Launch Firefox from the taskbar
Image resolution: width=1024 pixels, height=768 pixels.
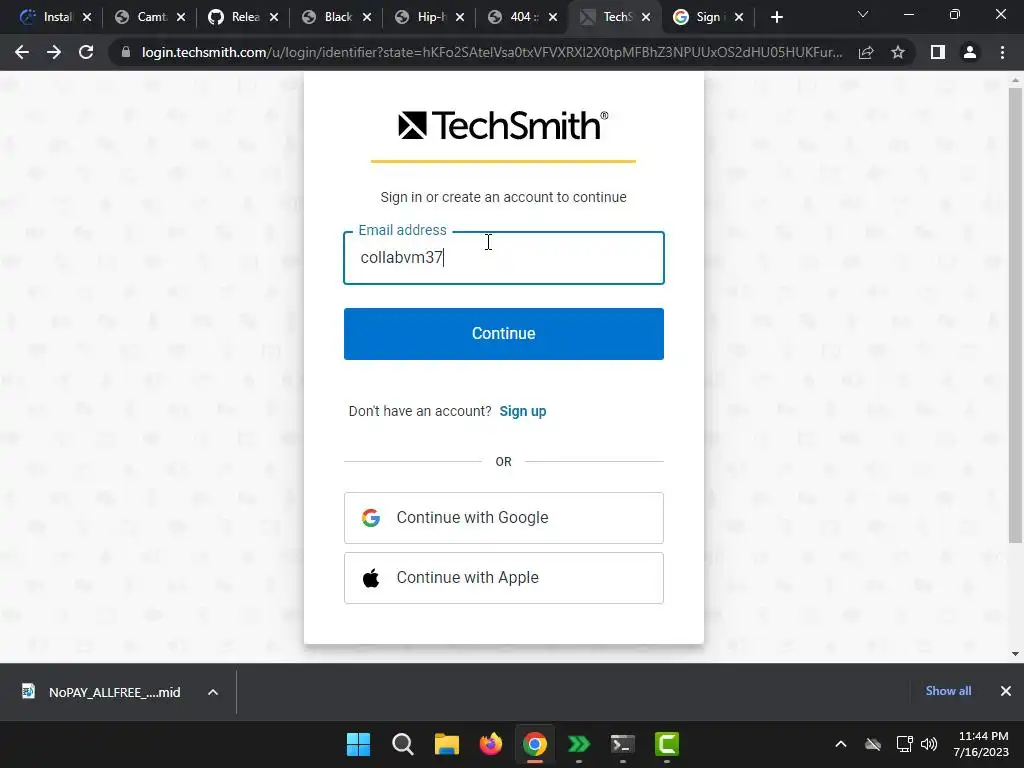490,744
